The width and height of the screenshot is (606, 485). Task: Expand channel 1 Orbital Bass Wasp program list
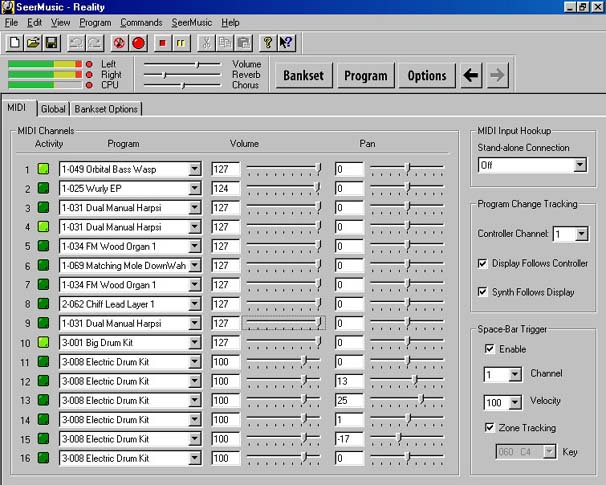pyautogui.click(x=195, y=169)
